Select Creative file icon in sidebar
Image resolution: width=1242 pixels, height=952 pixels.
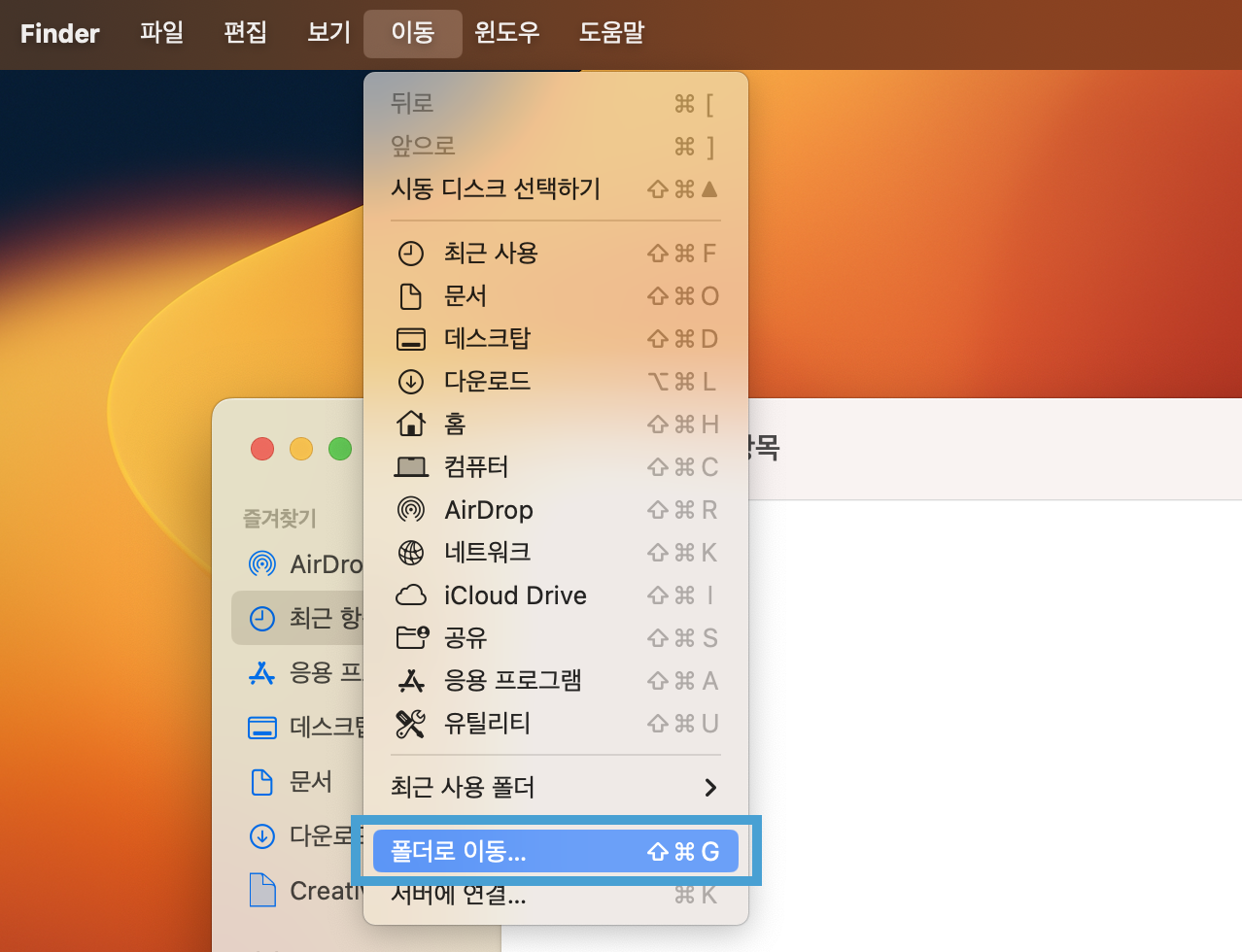(x=262, y=890)
